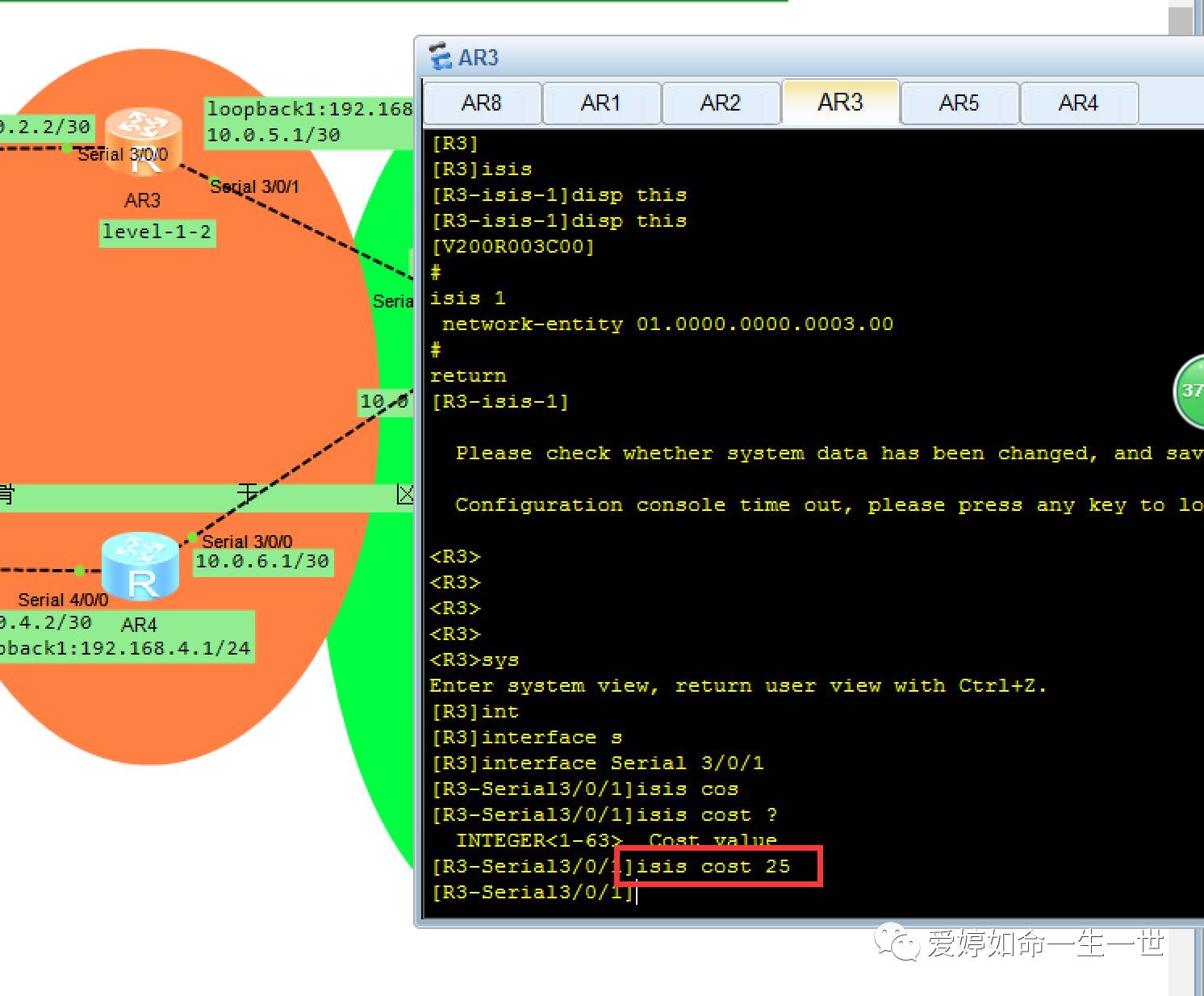This screenshot has height=996, width=1204.
Task: Select the active AR3 console tab
Action: [840, 103]
